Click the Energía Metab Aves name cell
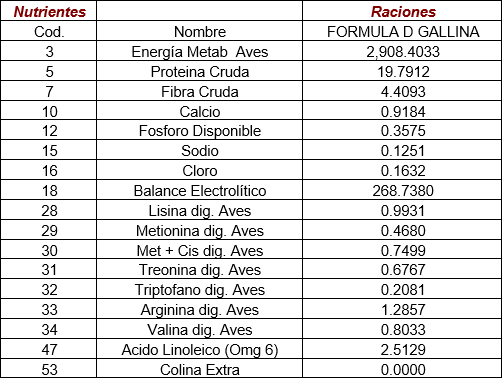Screen dimensions: 502x378 pos(199,51)
